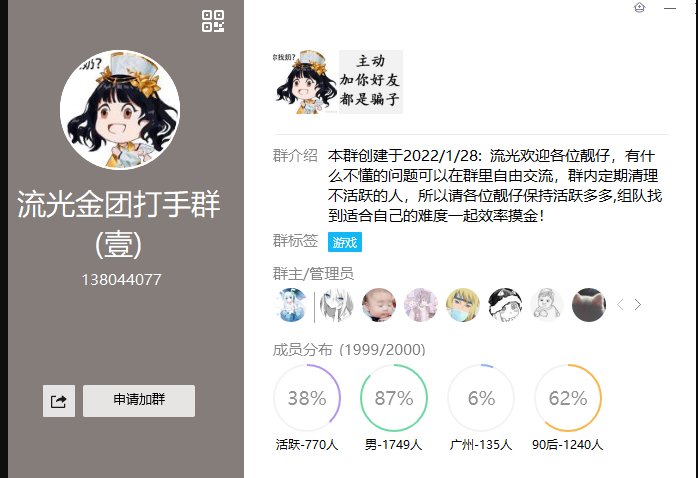This screenshot has width=698, height=478.
Task: Click the 87% male members ring
Action: [x=394, y=398]
